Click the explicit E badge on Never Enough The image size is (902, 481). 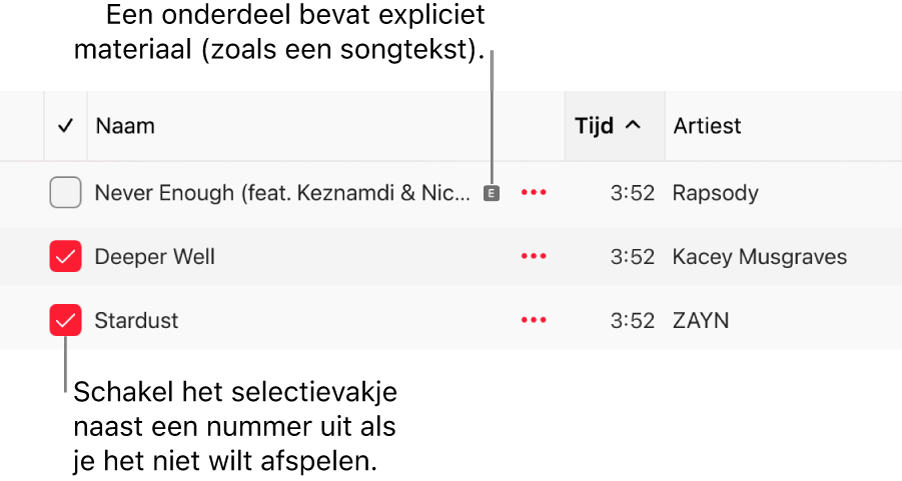point(490,193)
